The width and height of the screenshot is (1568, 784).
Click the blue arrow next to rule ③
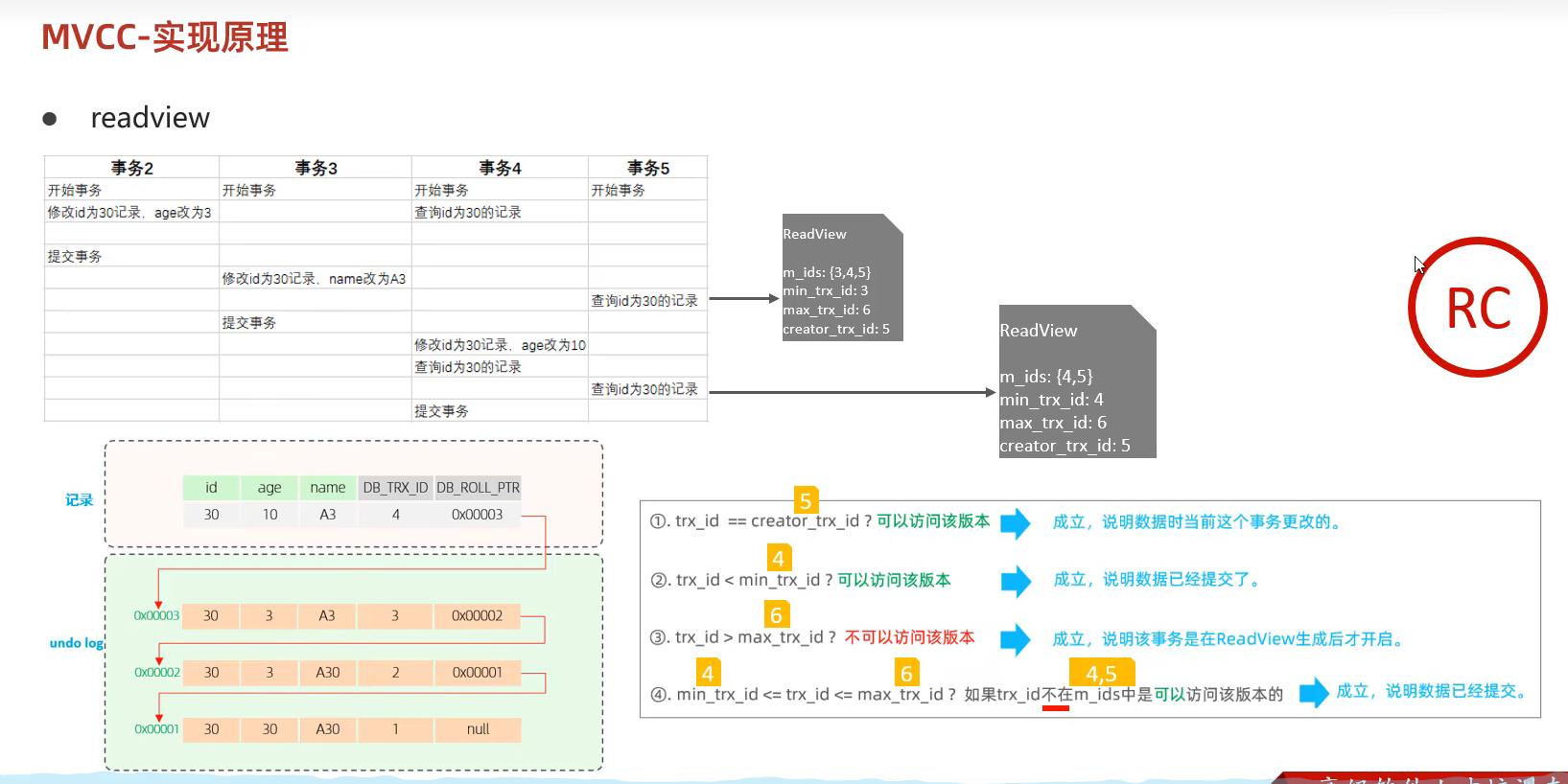(1015, 639)
